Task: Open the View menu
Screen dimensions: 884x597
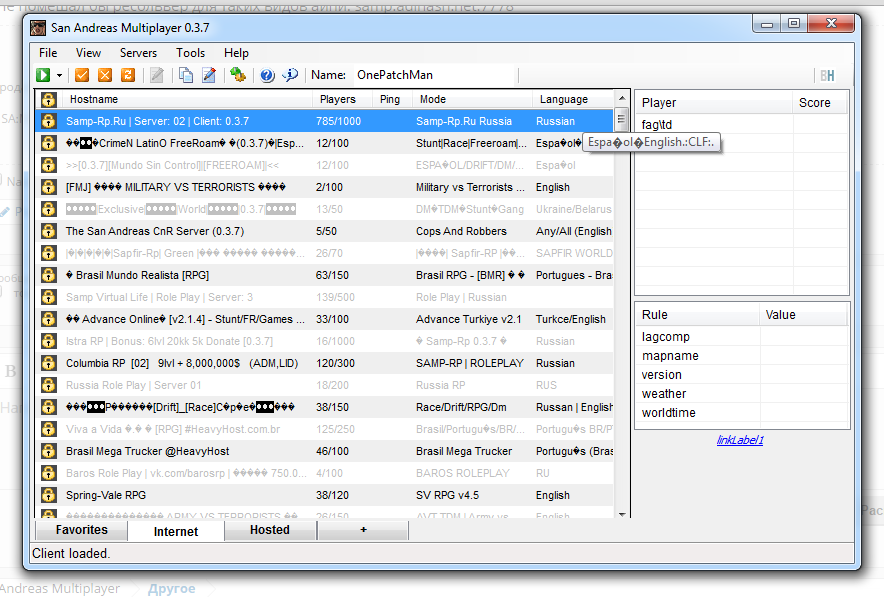Action: pos(89,53)
